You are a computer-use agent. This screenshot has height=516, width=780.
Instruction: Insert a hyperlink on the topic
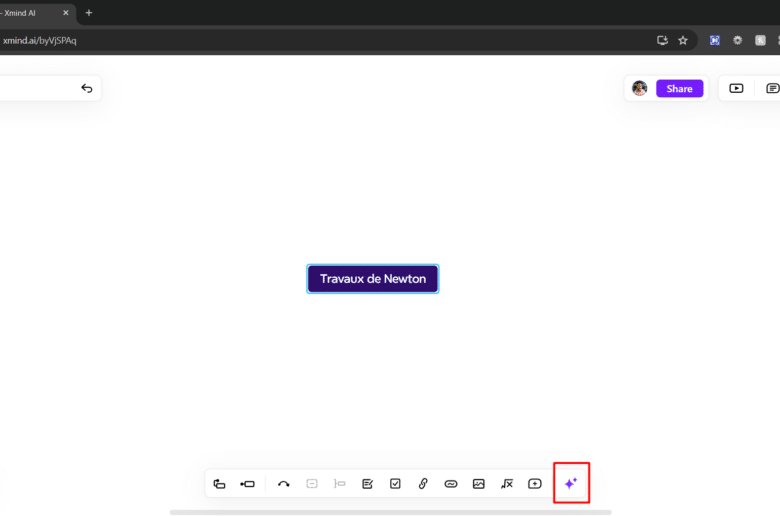451,484
